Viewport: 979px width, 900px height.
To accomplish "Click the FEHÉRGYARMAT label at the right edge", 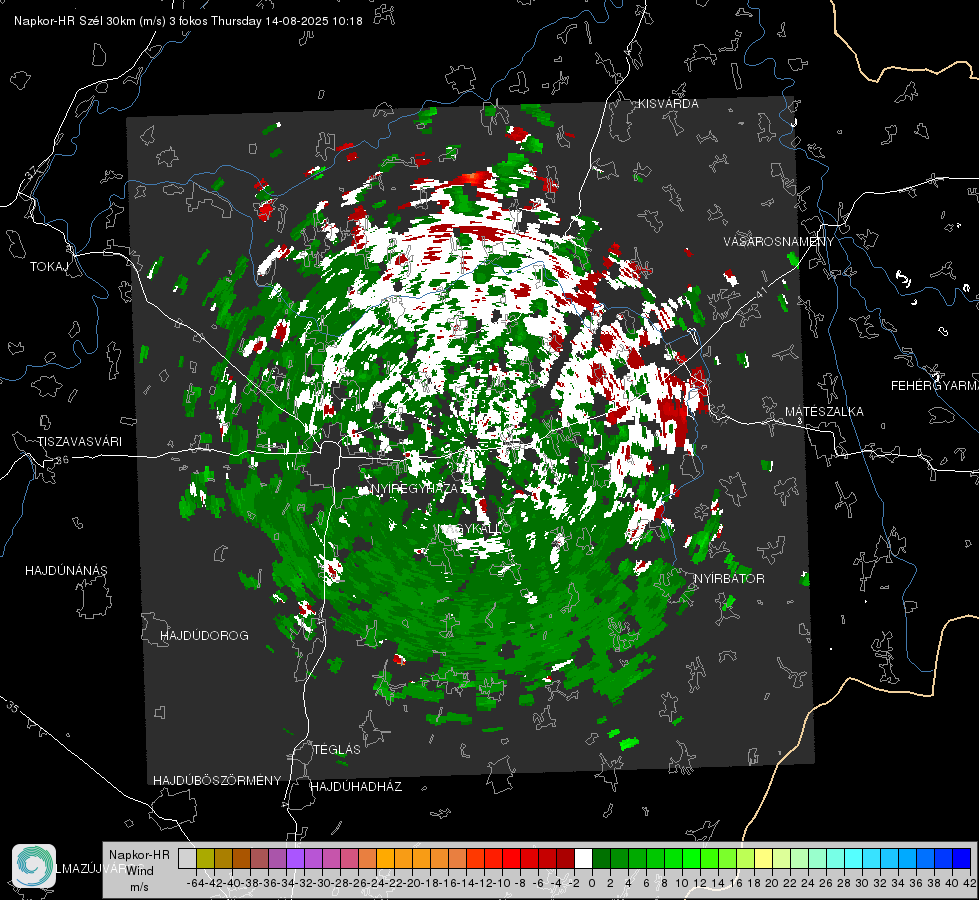I will tap(935, 386).
